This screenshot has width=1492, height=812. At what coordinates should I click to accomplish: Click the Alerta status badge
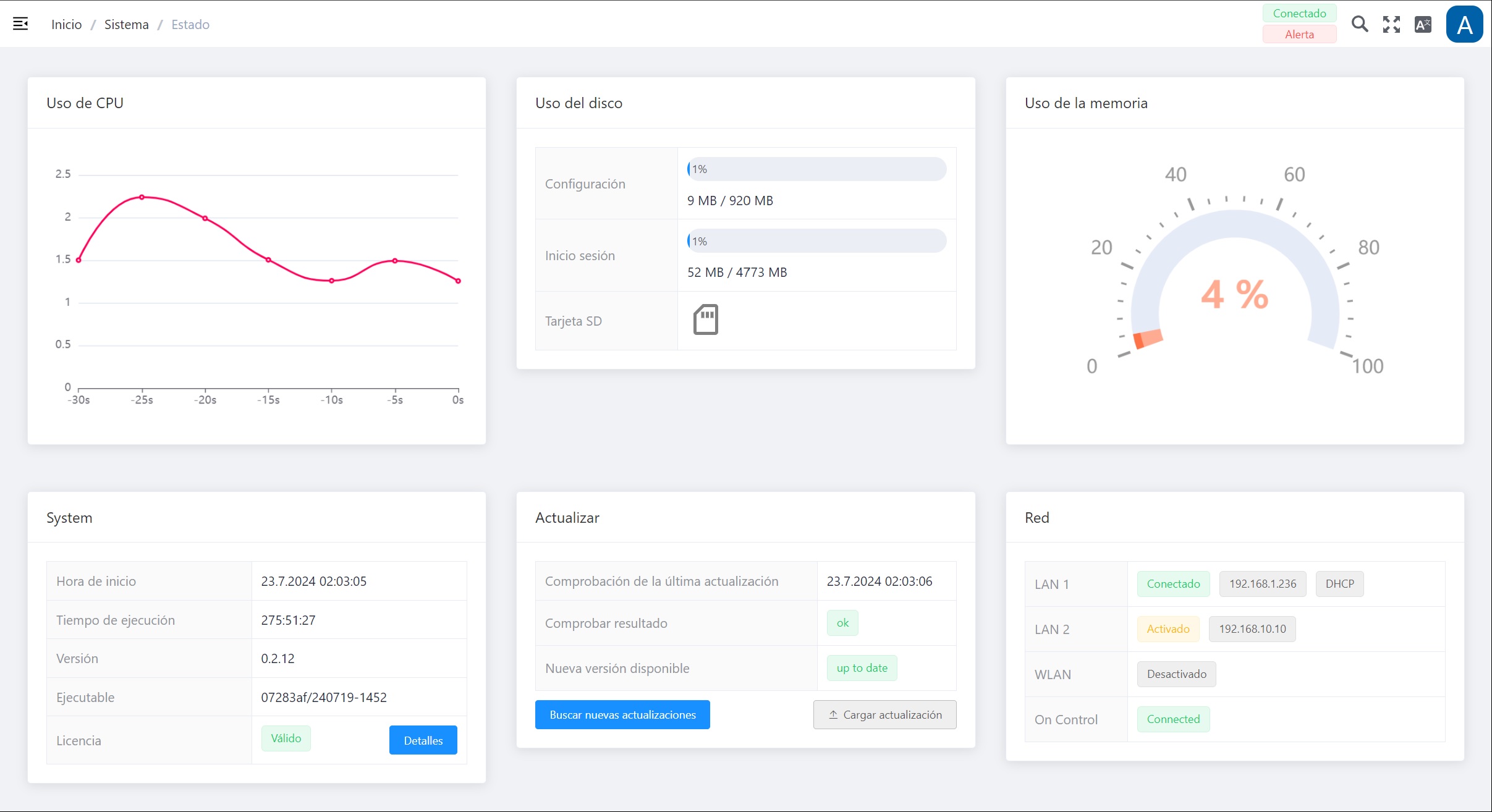(x=1299, y=35)
